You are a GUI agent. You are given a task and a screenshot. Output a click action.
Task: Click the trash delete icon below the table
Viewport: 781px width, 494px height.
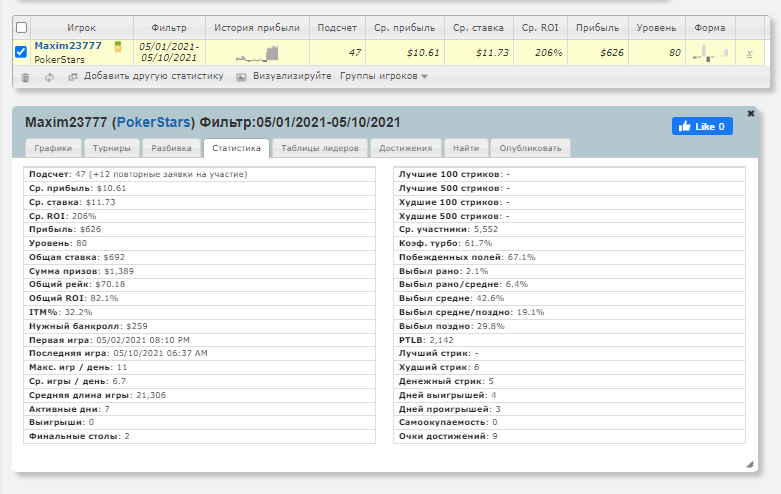click(25, 77)
